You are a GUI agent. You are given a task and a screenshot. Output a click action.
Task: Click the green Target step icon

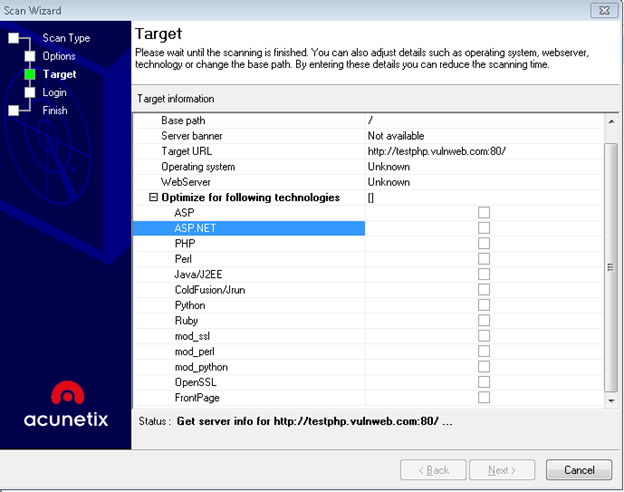click(x=30, y=74)
